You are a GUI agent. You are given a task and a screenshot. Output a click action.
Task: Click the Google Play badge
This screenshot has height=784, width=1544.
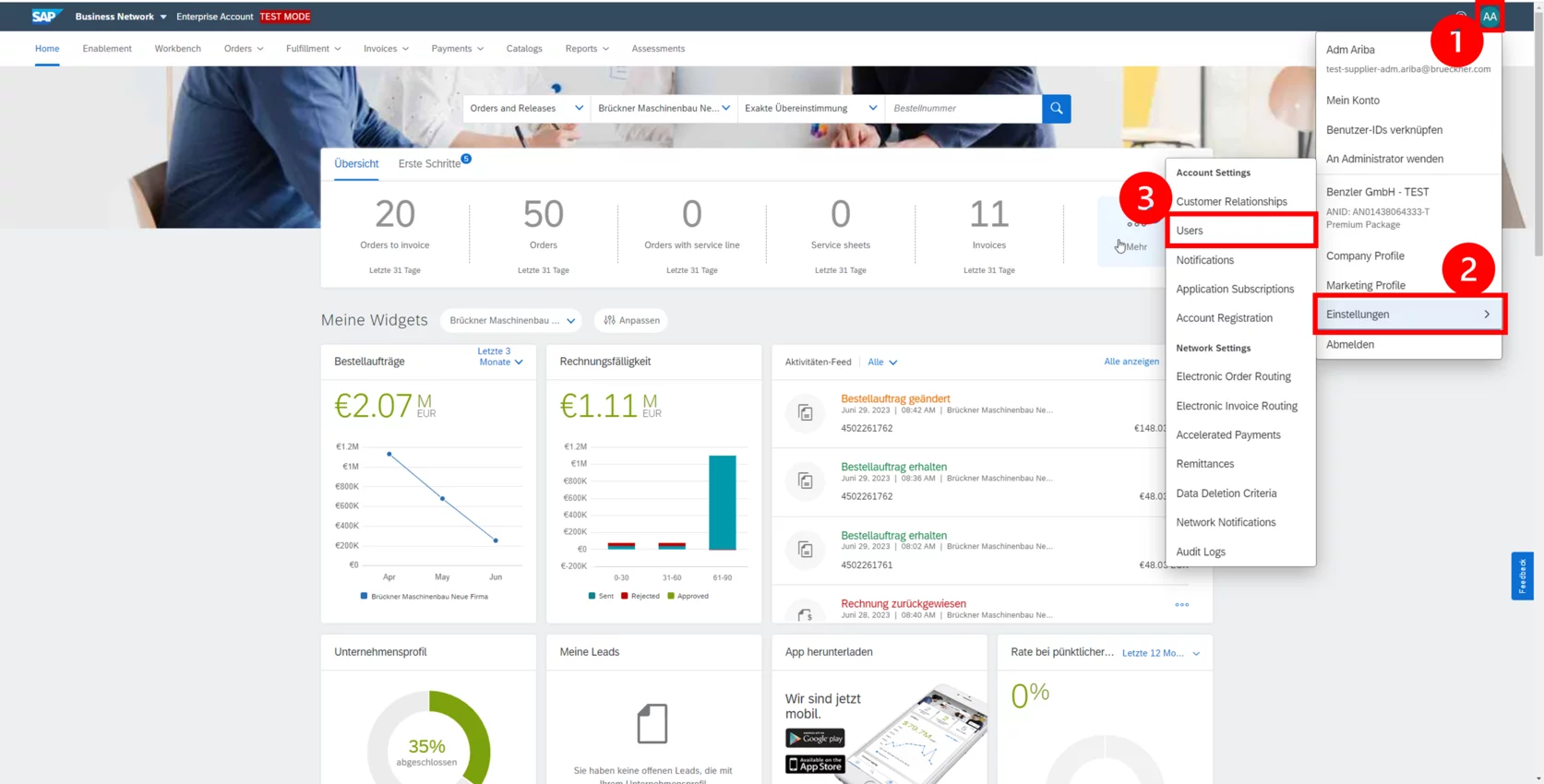(815, 738)
